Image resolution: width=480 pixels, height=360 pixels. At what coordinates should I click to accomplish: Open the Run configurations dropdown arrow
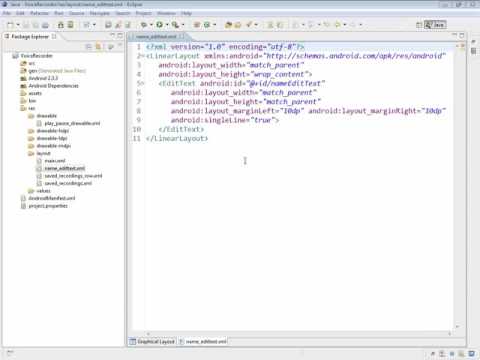point(167,25)
